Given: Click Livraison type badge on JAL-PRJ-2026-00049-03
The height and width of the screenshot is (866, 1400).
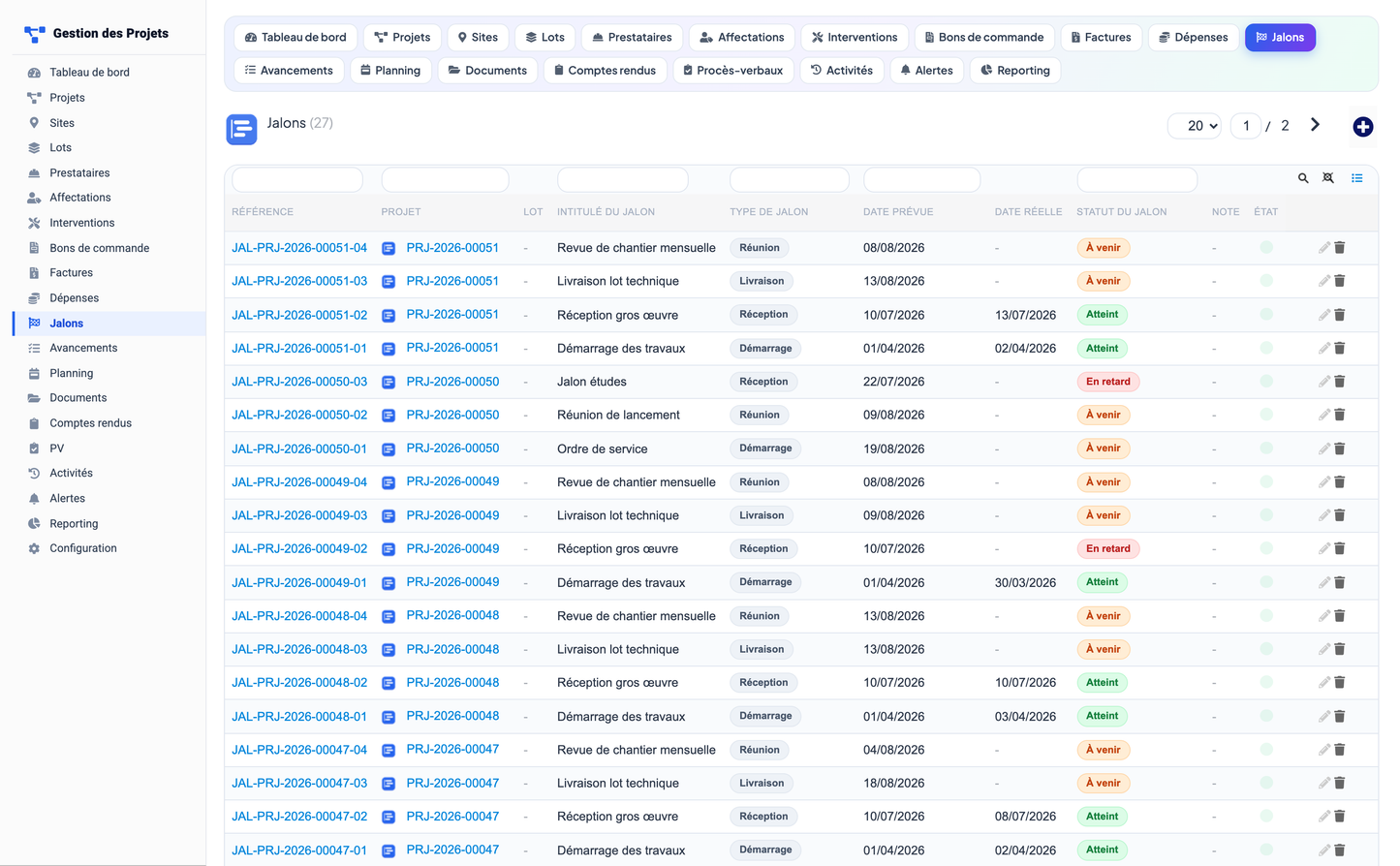Looking at the screenshot, I should 762,515.
